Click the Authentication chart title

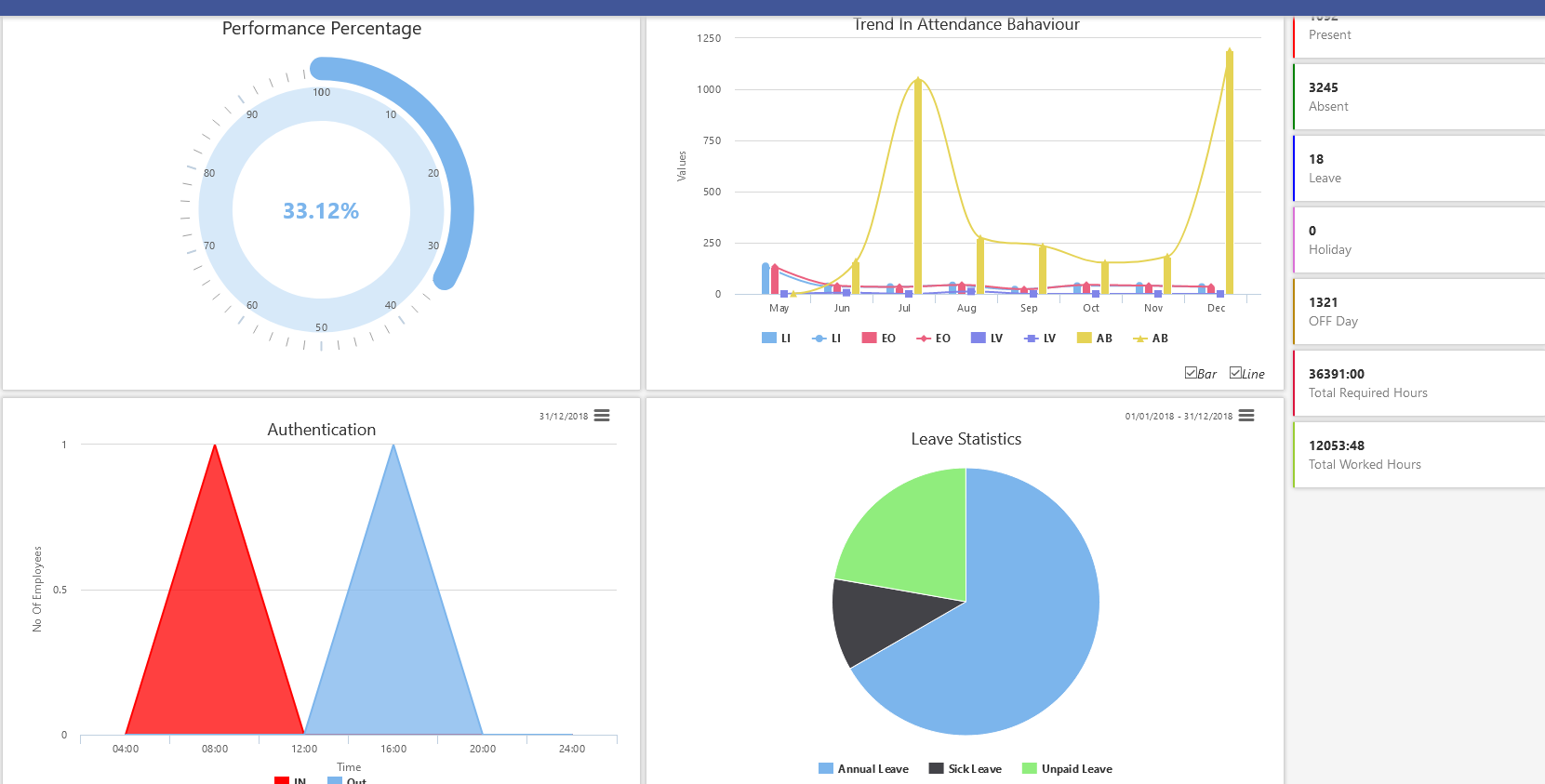[x=322, y=430]
